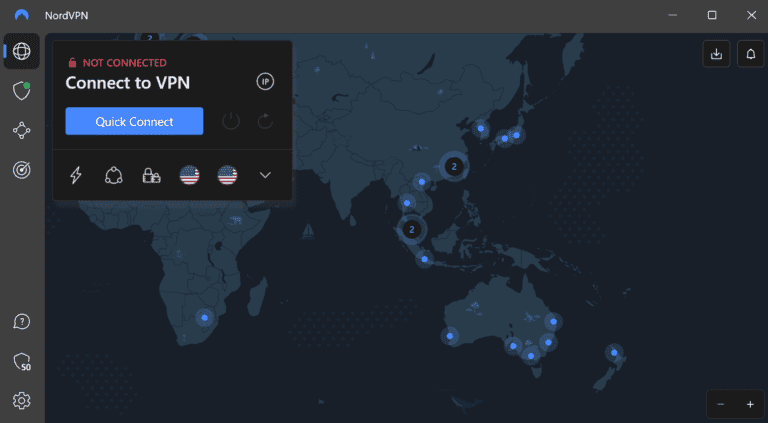Expand the connection panel chevron
The width and height of the screenshot is (768, 423).
pos(265,175)
